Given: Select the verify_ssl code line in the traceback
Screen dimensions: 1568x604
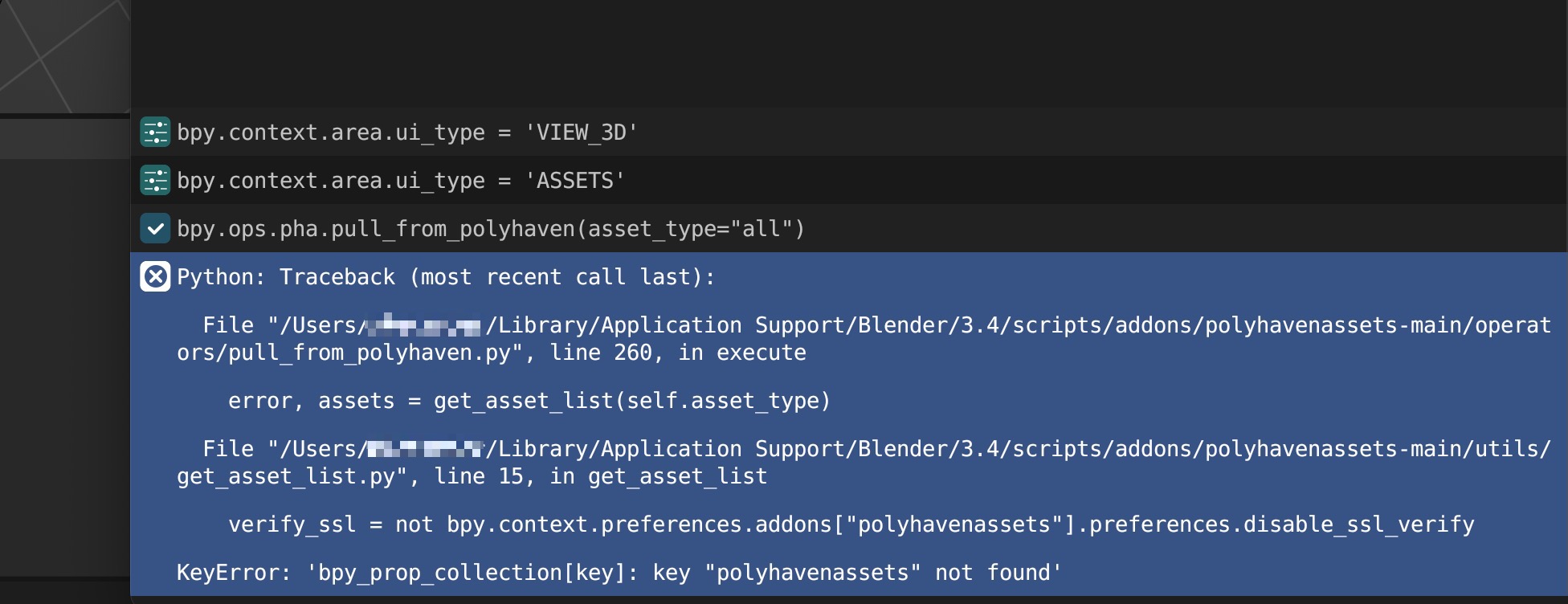Looking at the screenshot, I should click(851, 524).
